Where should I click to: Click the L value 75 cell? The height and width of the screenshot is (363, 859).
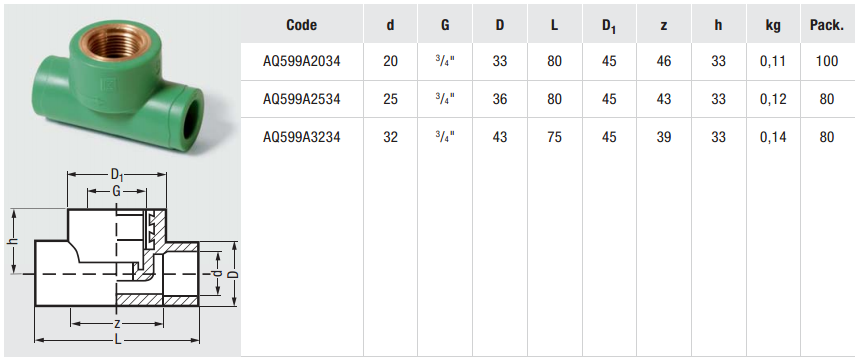pos(554,137)
